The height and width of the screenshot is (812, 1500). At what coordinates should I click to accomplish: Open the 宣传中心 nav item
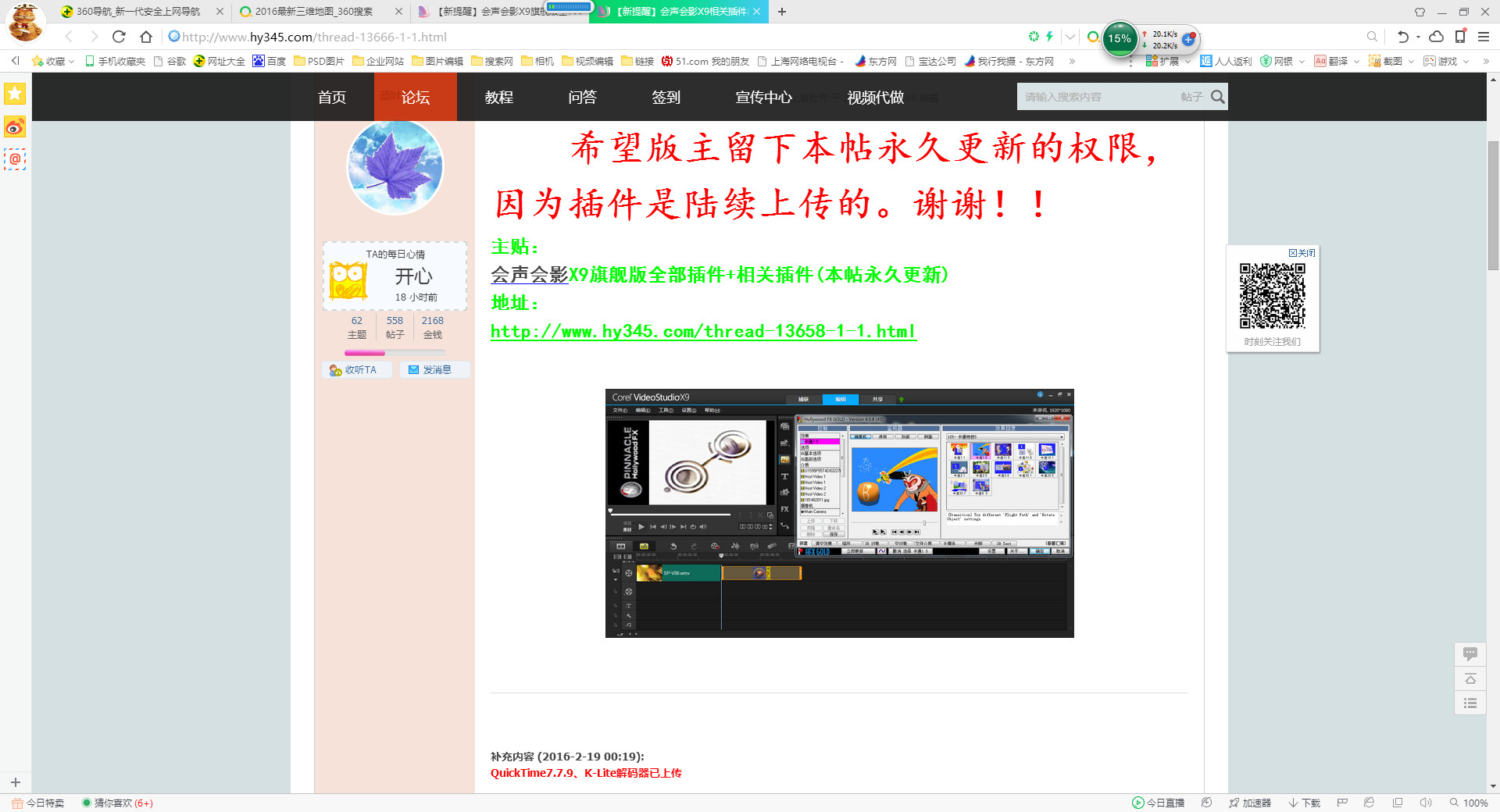click(x=763, y=97)
